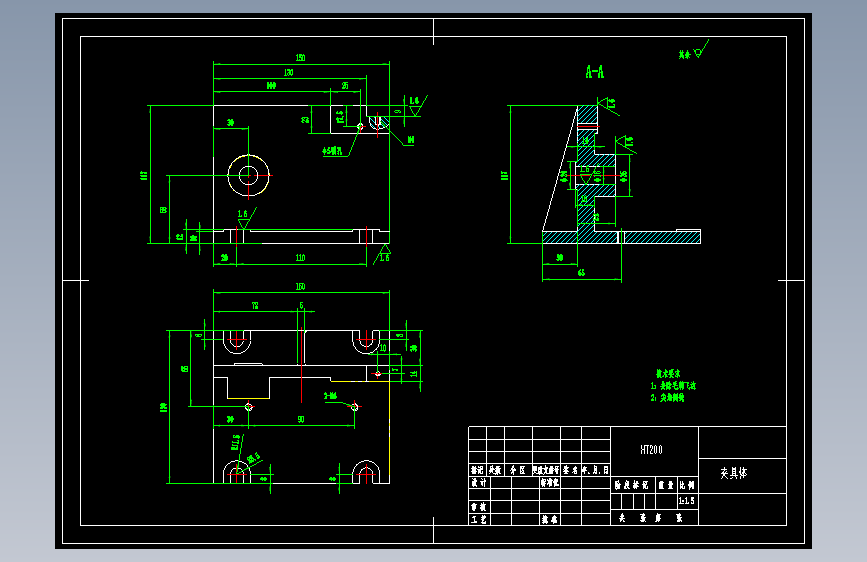This screenshot has width=867, height=562.
Task: Select the 比例 label cell
Action: click(x=687, y=485)
